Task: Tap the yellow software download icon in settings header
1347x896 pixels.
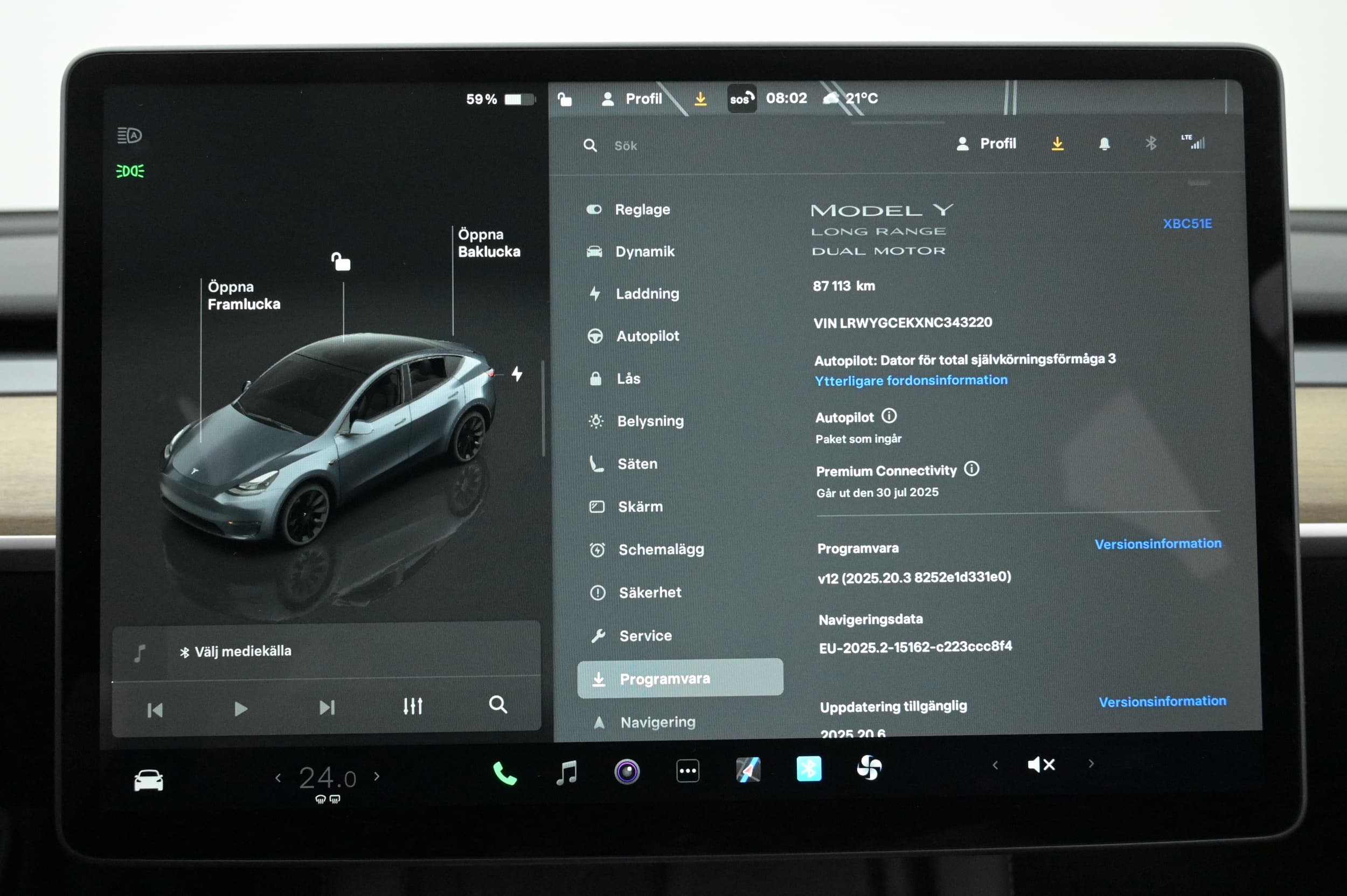Action: [1058, 143]
